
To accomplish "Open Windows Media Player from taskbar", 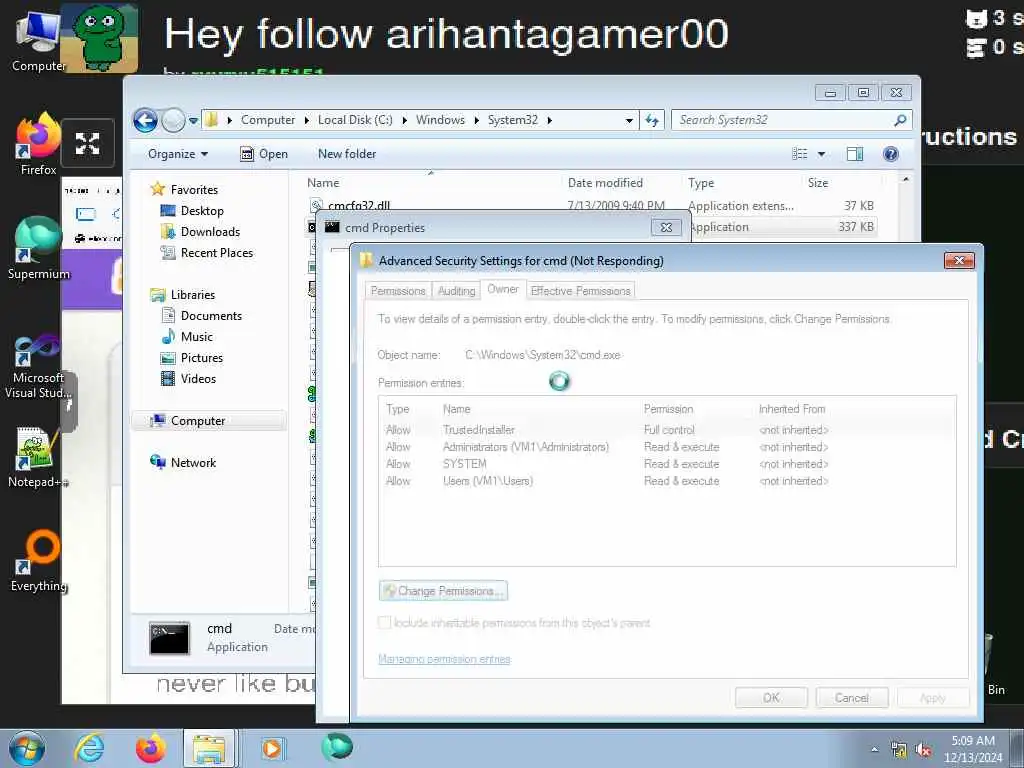I will point(272,748).
